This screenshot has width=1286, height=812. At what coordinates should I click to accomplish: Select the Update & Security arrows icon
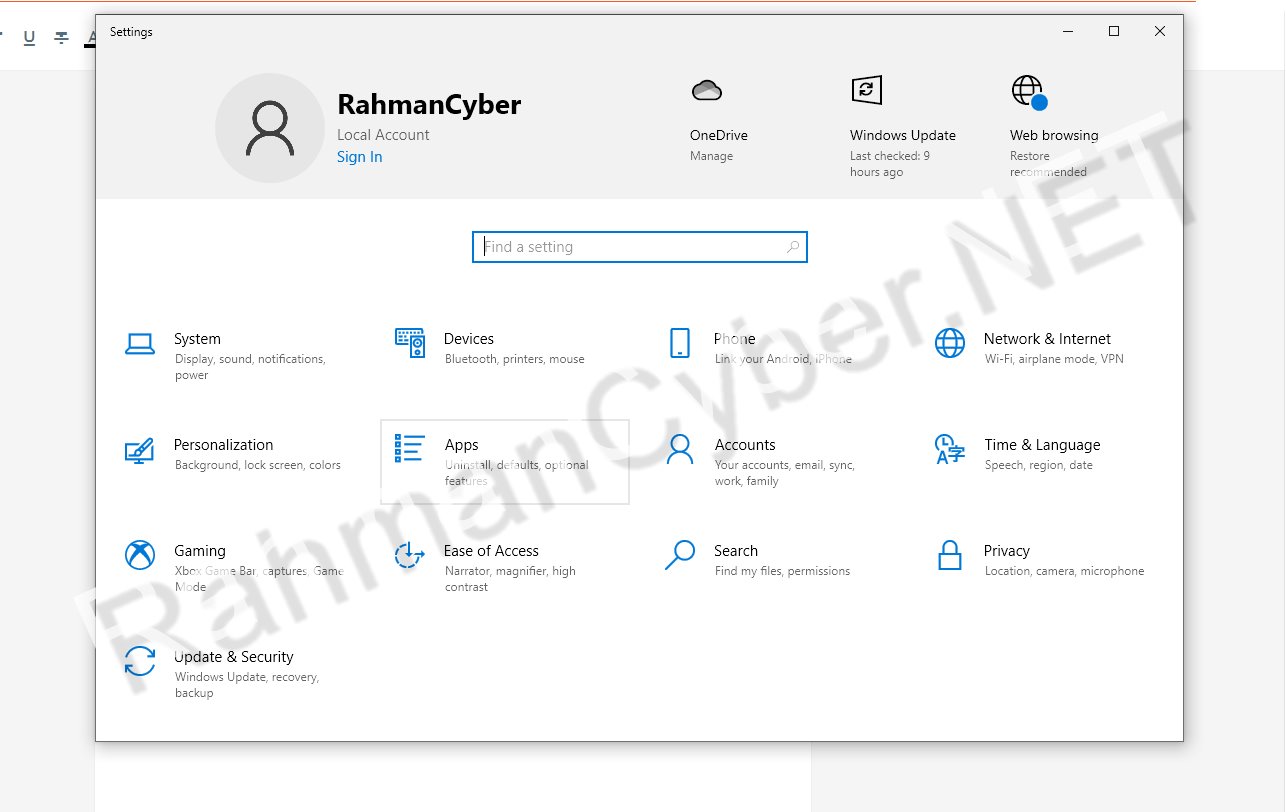pyautogui.click(x=140, y=661)
